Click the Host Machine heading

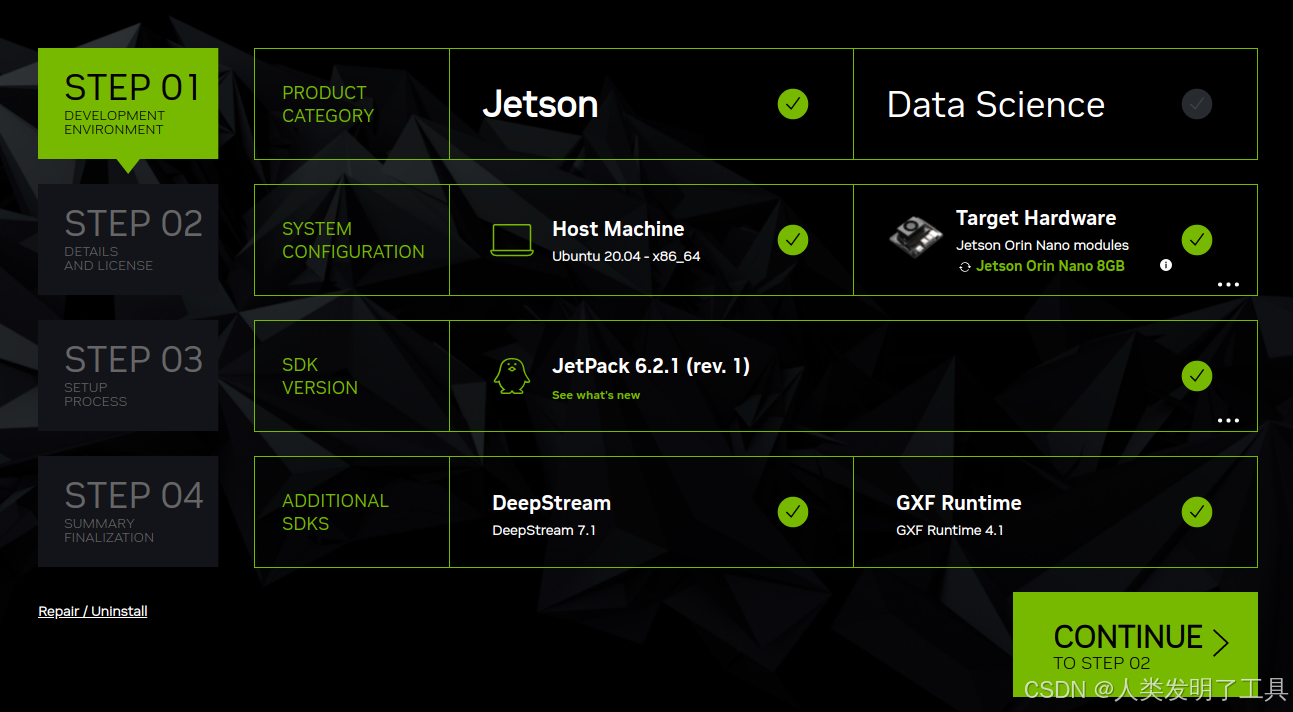point(618,229)
